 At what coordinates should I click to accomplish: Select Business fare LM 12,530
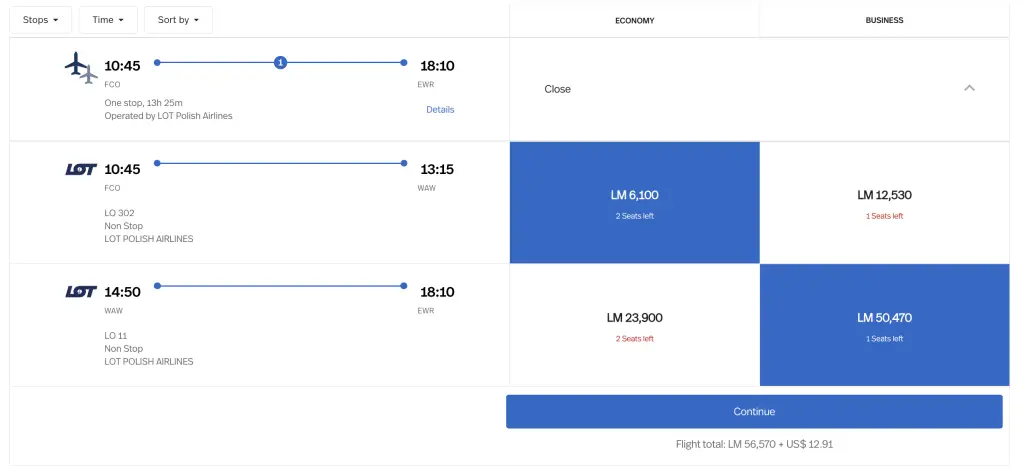coord(884,202)
